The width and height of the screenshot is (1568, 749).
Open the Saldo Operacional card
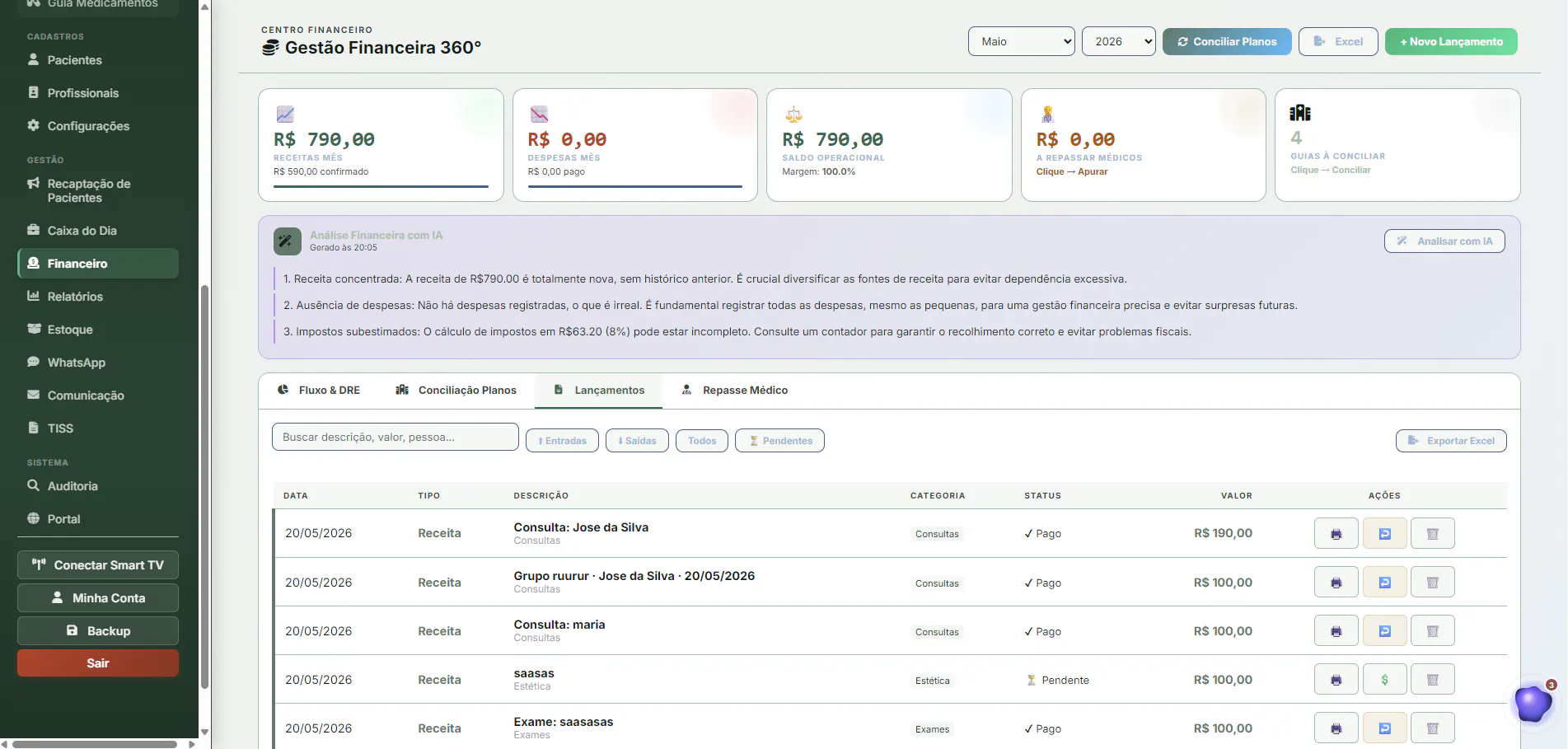click(x=889, y=145)
